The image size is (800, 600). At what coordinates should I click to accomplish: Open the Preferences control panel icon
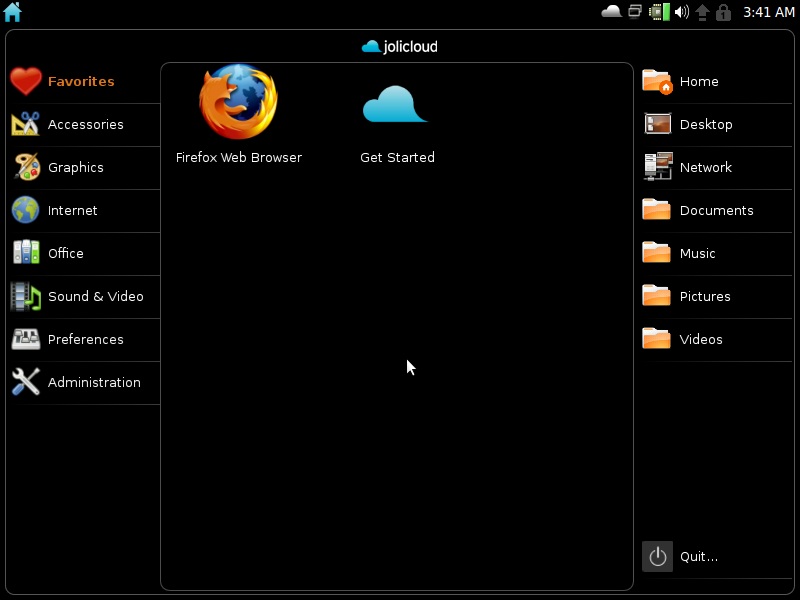pos(26,339)
